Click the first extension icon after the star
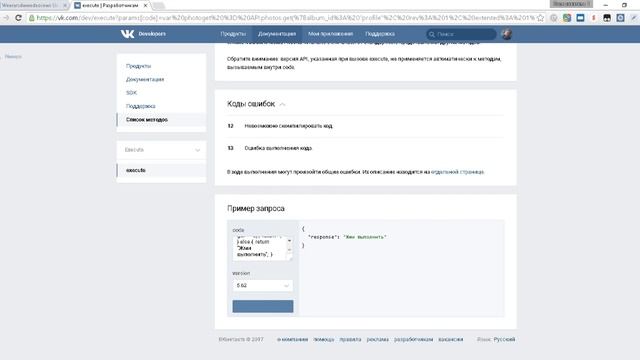The image size is (640, 360). [553, 18]
